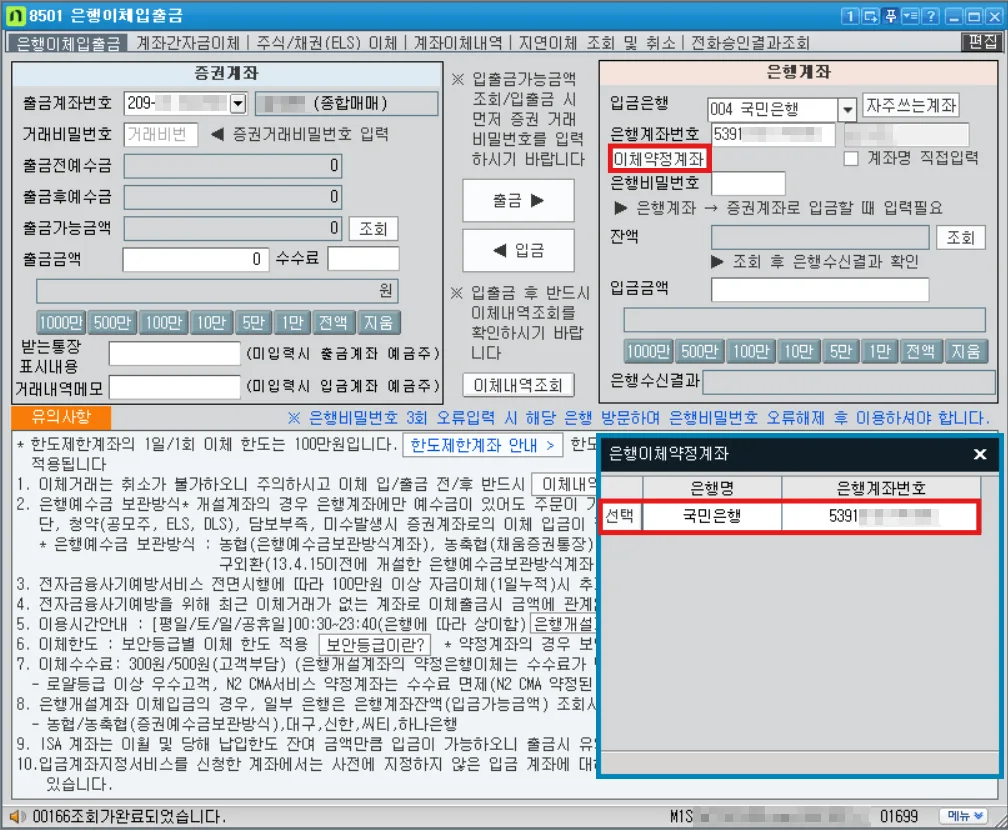Image resolution: width=1008 pixels, height=830 pixels.
Task: Click the screen group number 1 icon
Action: [x=850, y=16]
